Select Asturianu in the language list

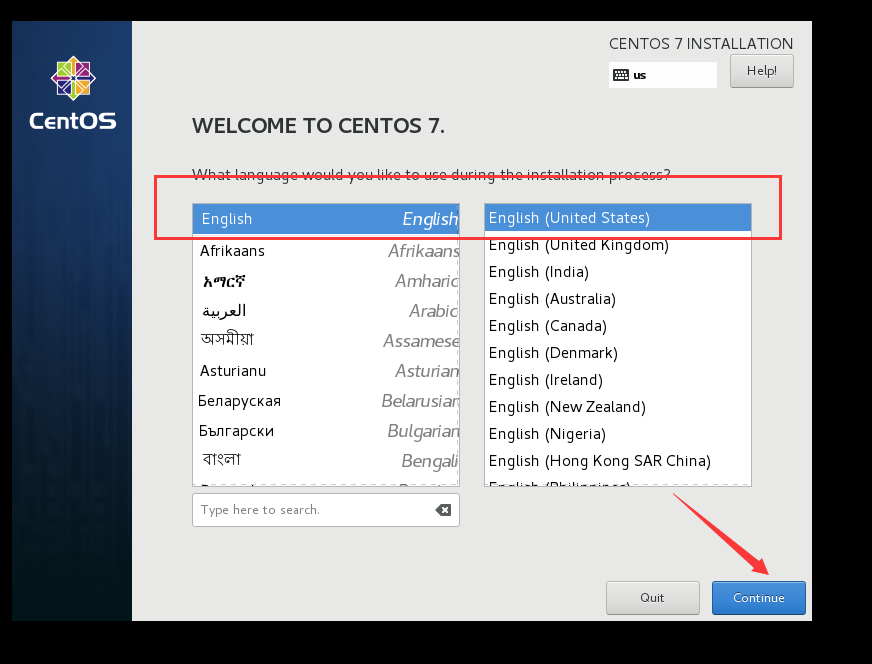[x=326, y=371]
